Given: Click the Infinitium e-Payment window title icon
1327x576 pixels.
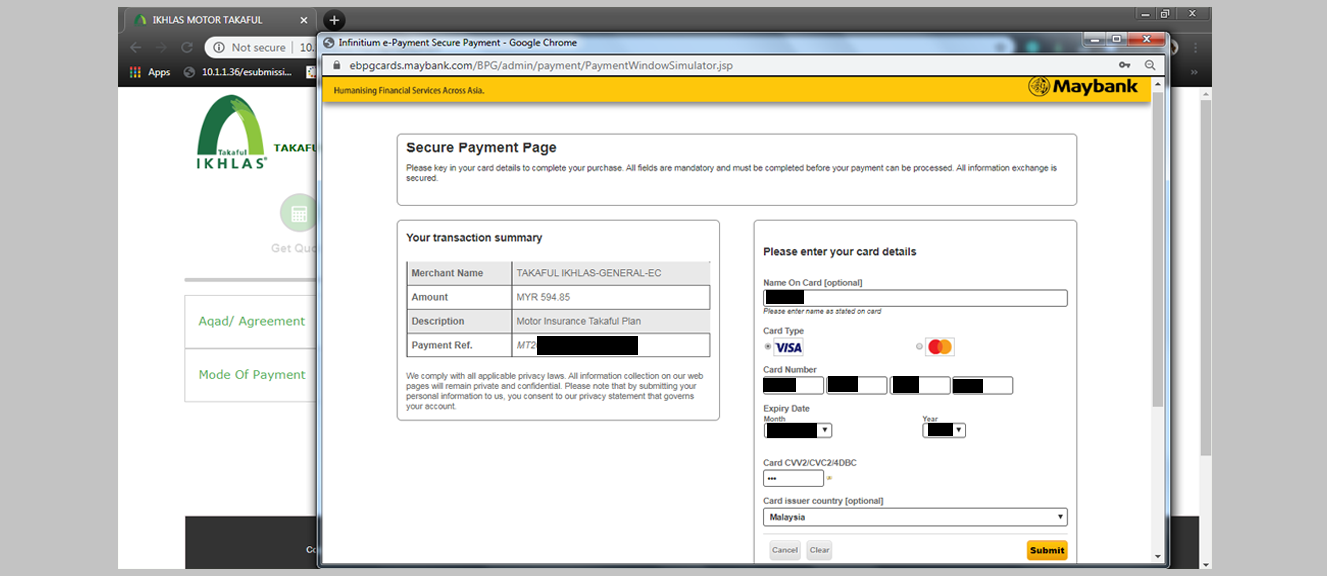Looking at the screenshot, I should 328,43.
